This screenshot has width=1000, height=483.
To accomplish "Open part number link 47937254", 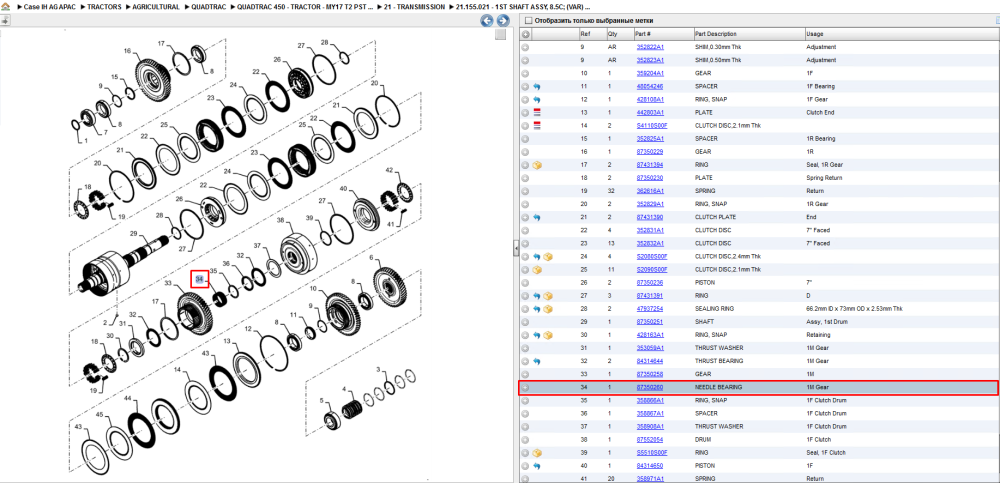I will pos(650,309).
